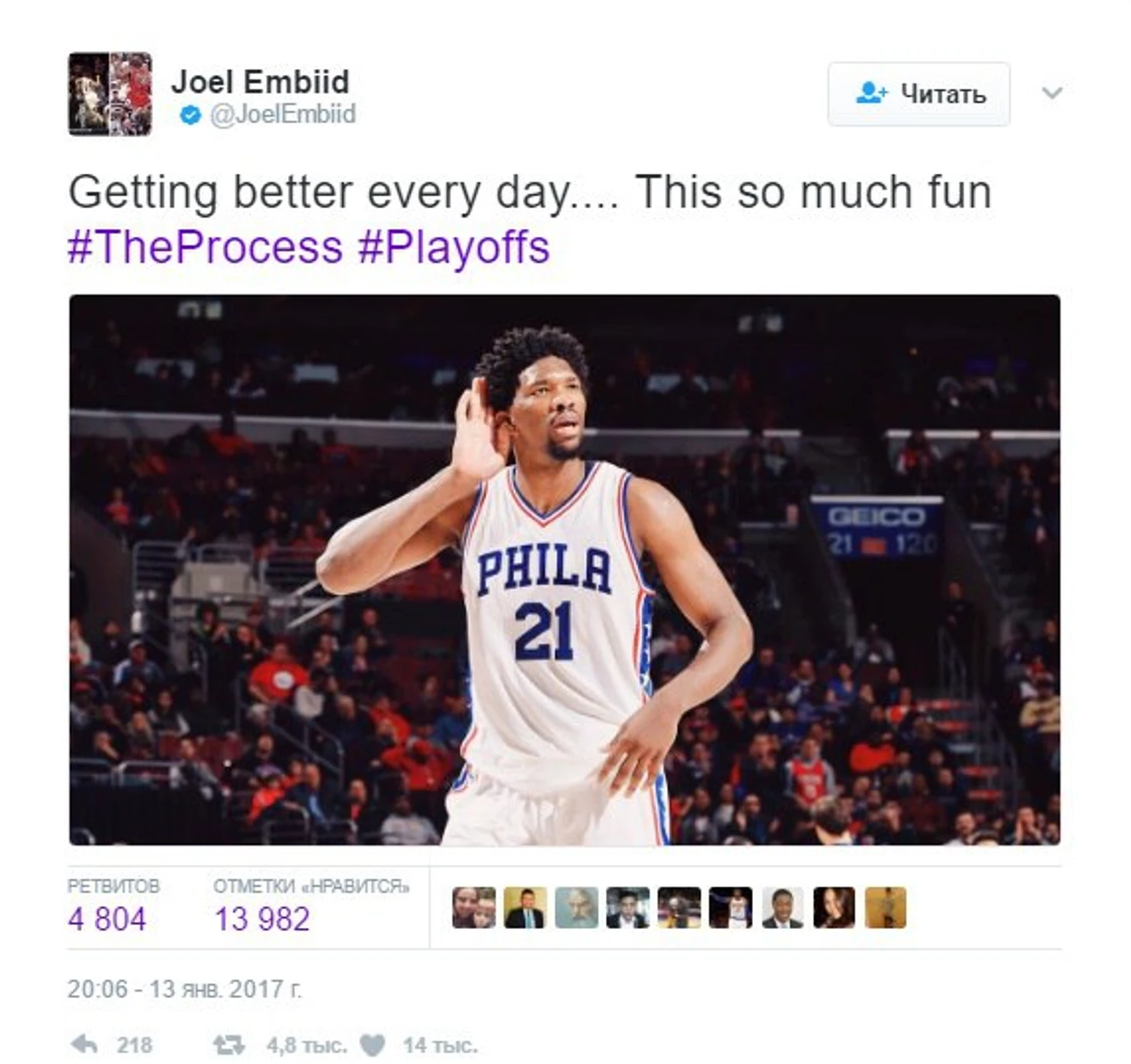The width and height of the screenshot is (1131, 1064).
Task: Click the last liker avatar thumbnail
Action: pos(885,907)
